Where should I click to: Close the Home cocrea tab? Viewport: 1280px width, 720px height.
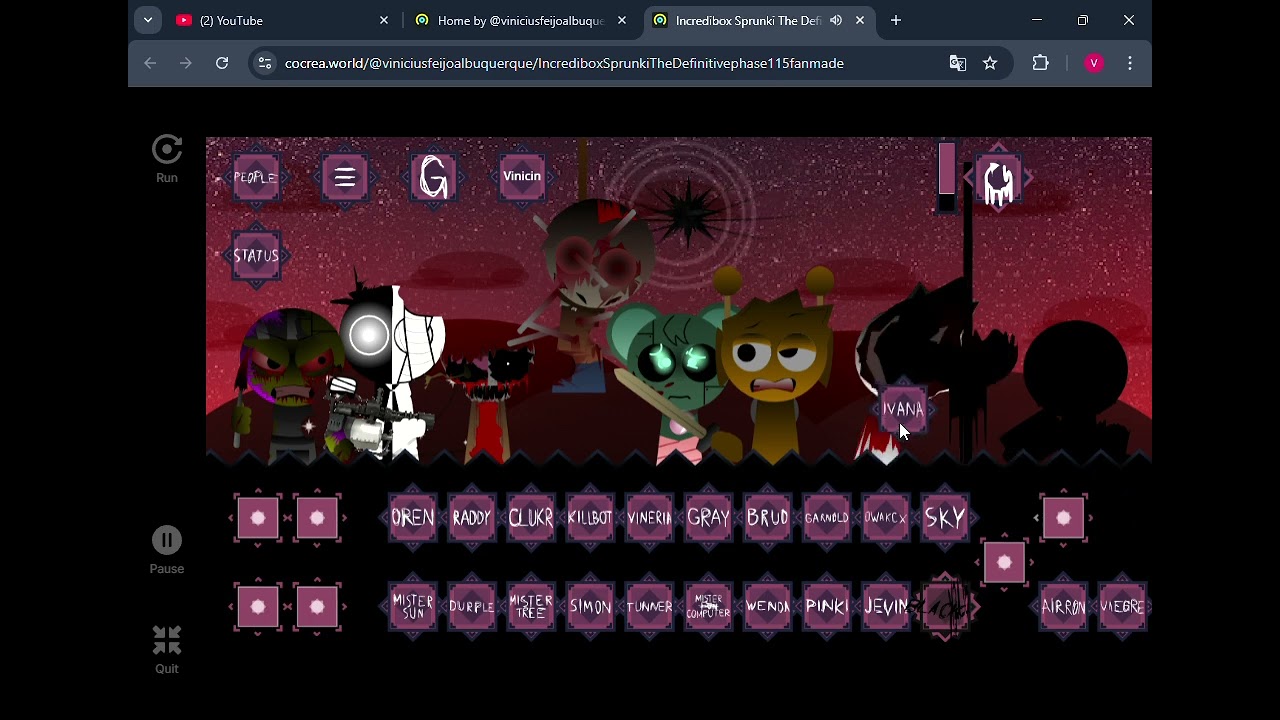coord(622,20)
